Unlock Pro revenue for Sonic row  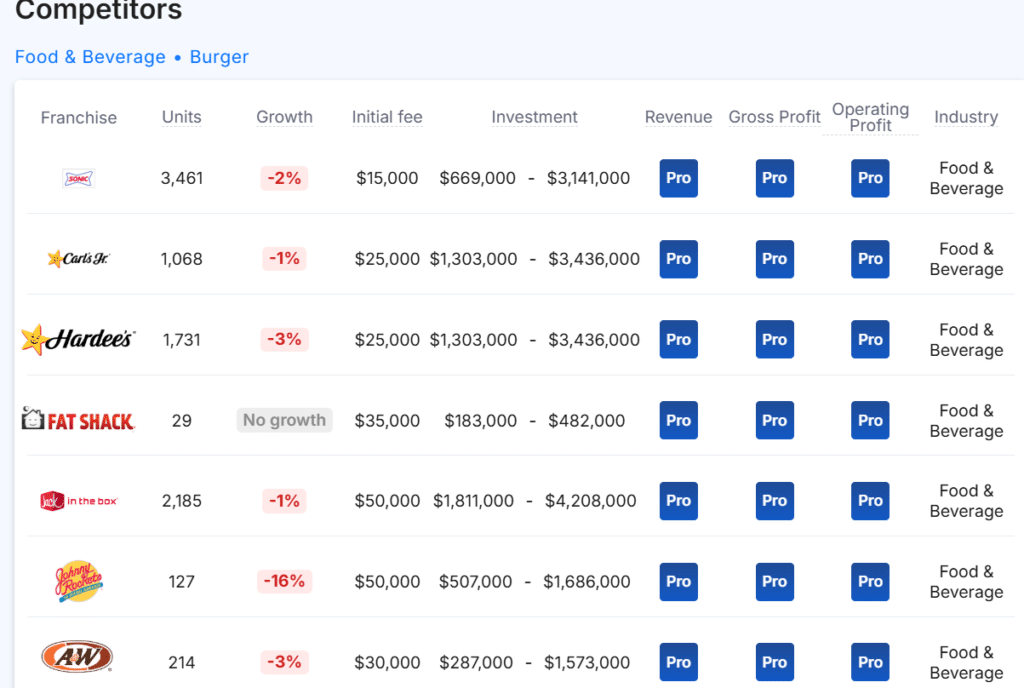click(679, 178)
